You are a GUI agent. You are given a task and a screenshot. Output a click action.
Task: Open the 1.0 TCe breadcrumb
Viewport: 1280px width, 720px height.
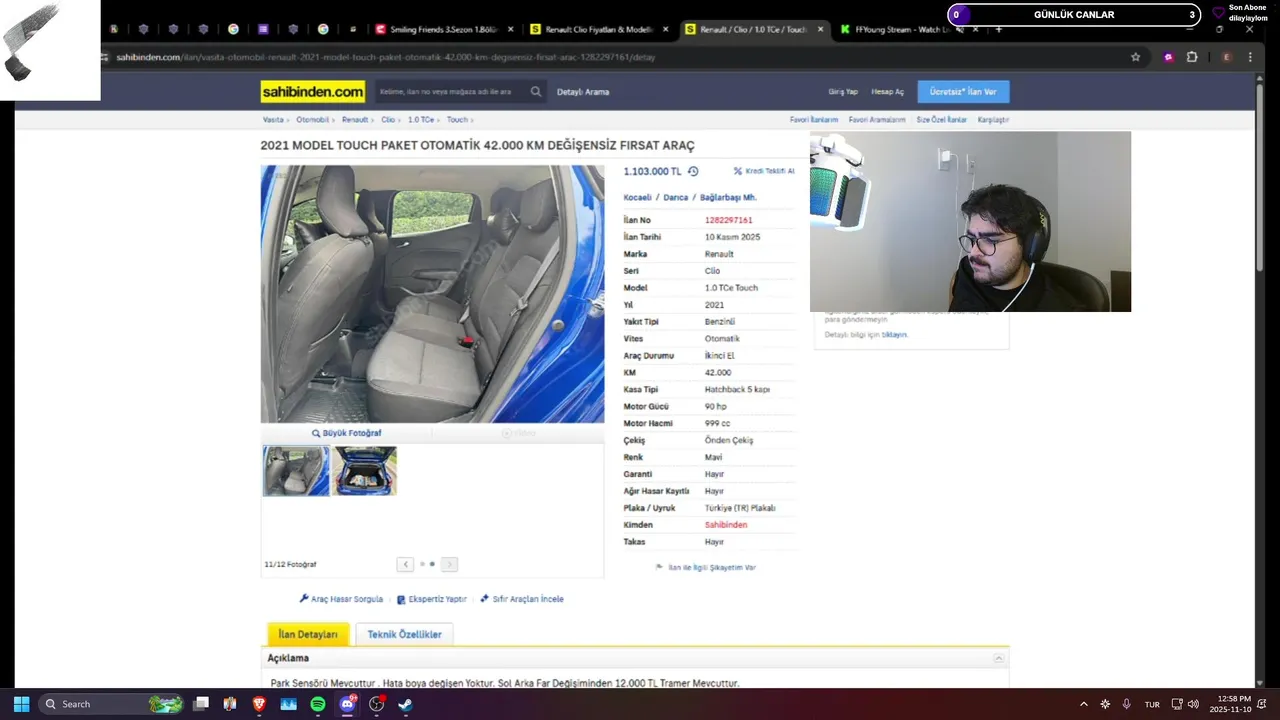[x=421, y=119]
